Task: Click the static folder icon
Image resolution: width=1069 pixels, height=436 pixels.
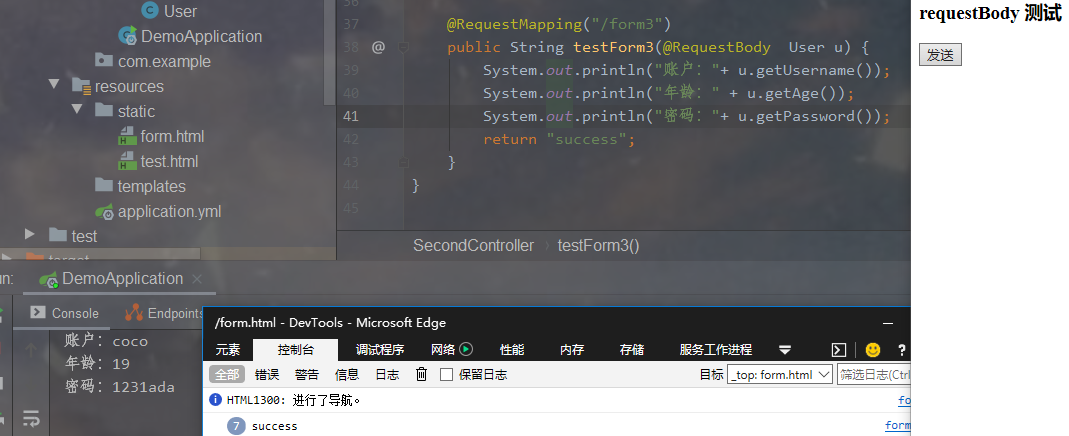Action: 104,110
